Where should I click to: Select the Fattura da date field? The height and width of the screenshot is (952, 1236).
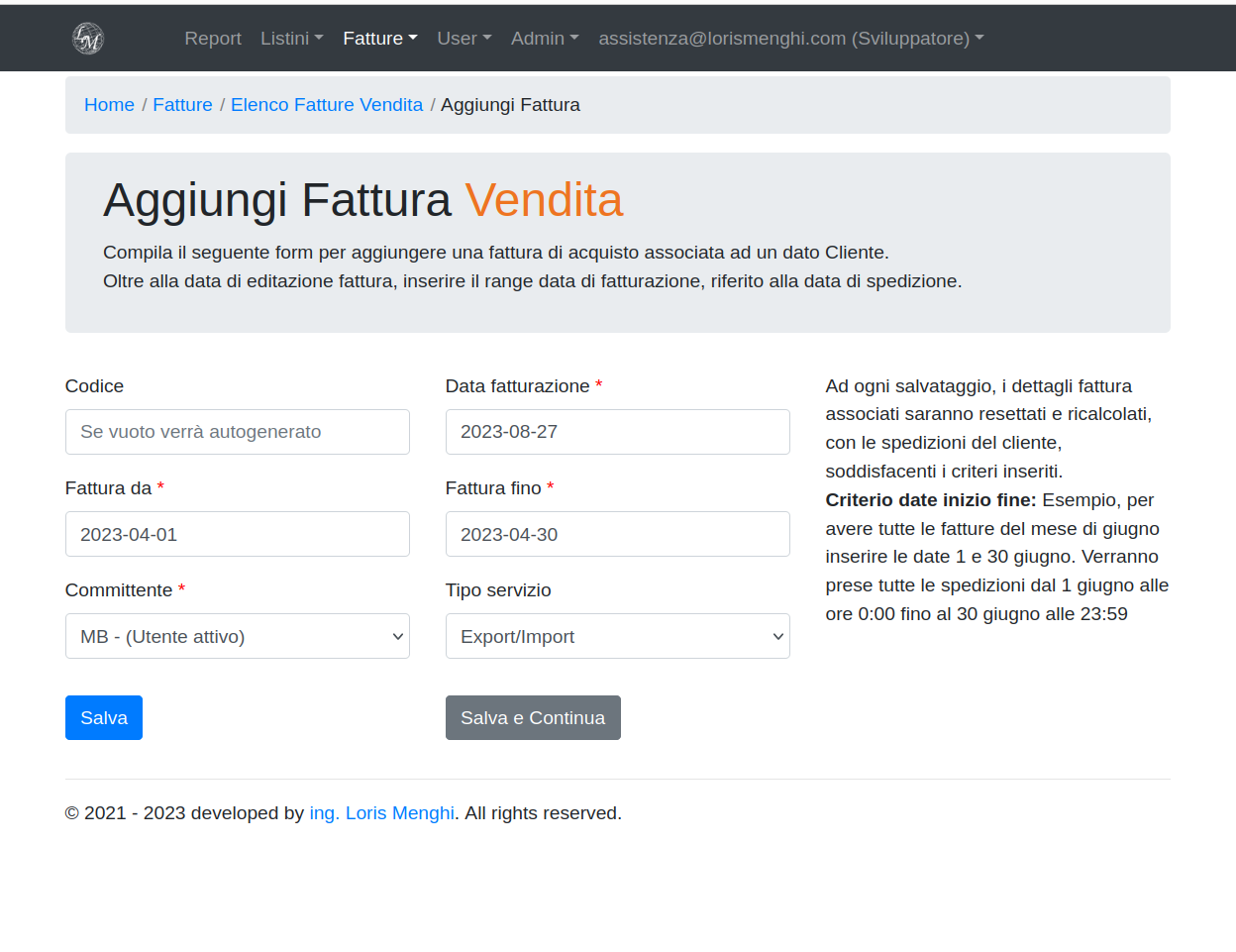[238, 534]
